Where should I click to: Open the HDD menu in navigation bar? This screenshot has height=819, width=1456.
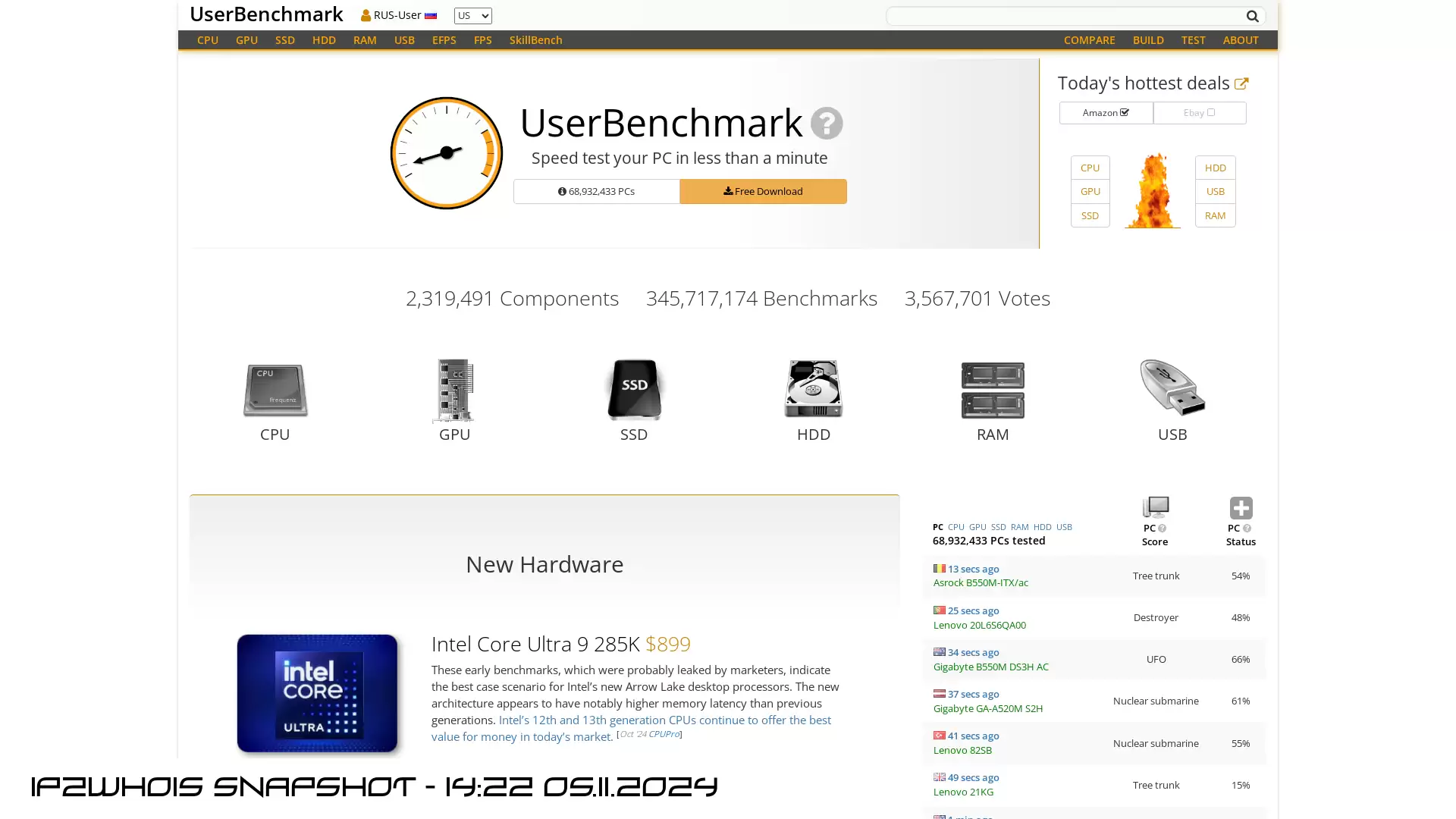point(324,40)
